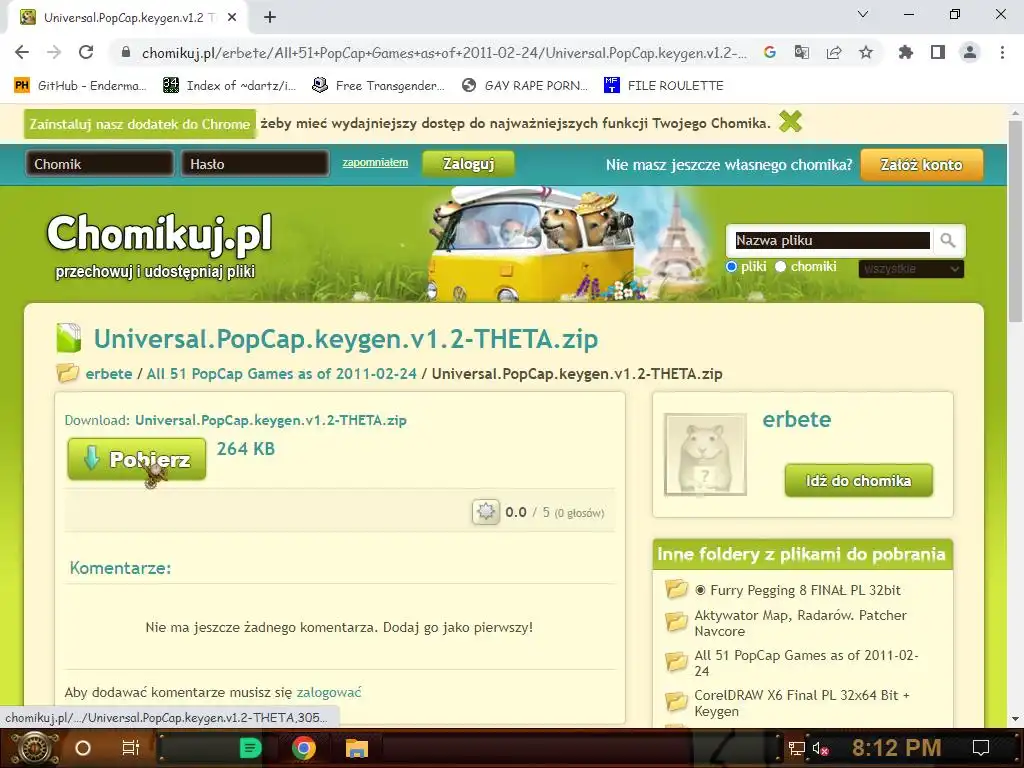Click the Załóż konto button
1024x768 pixels.
pos(921,165)
